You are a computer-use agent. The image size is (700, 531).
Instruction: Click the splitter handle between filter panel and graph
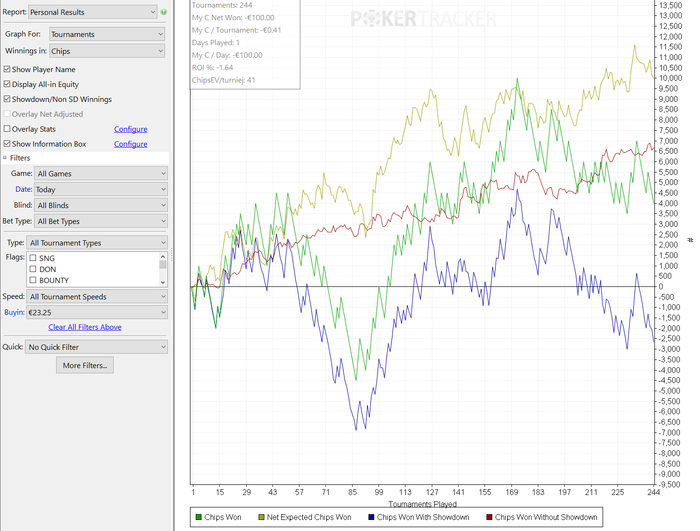tap(172, 255)
